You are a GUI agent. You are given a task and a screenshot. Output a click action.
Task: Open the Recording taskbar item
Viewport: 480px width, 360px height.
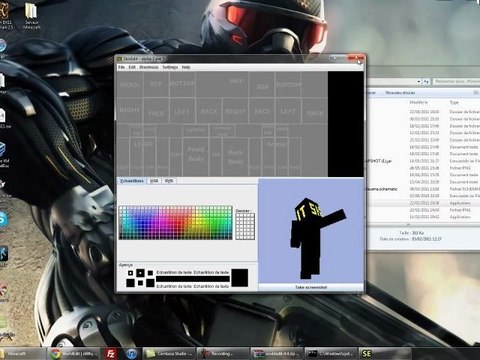223,353
